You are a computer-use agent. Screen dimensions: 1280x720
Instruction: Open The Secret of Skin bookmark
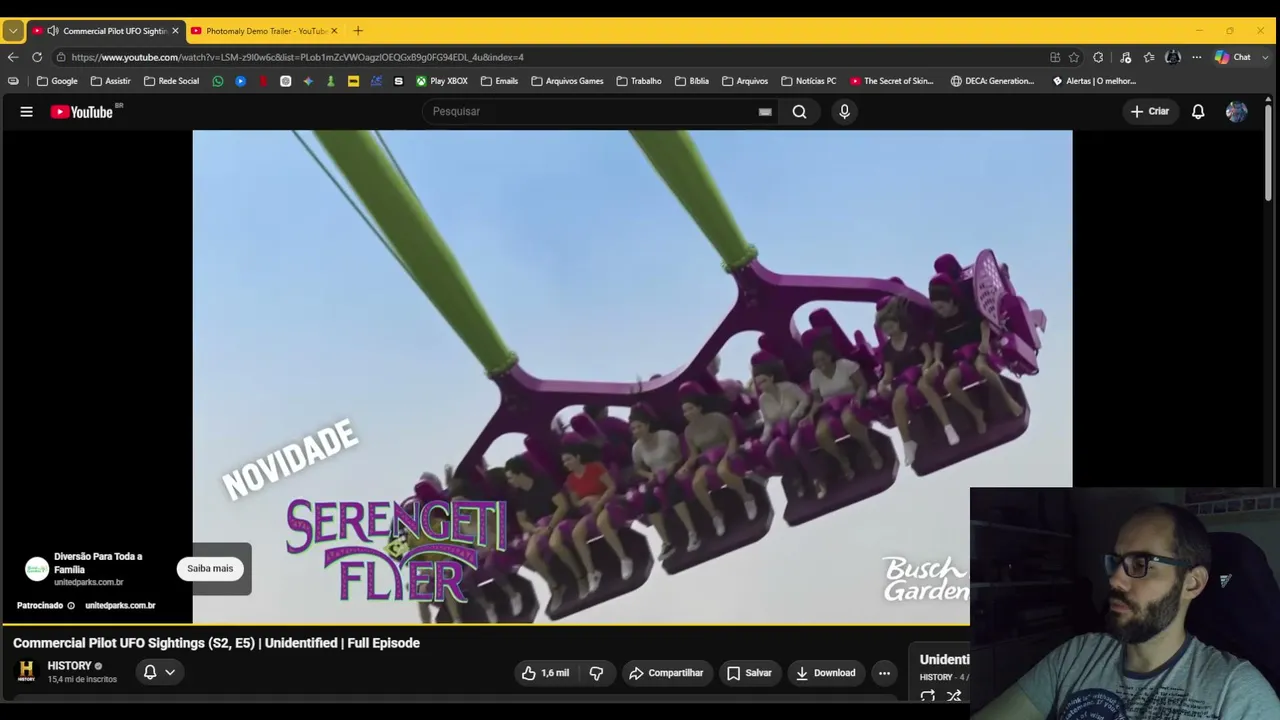(x=892, y=81)
